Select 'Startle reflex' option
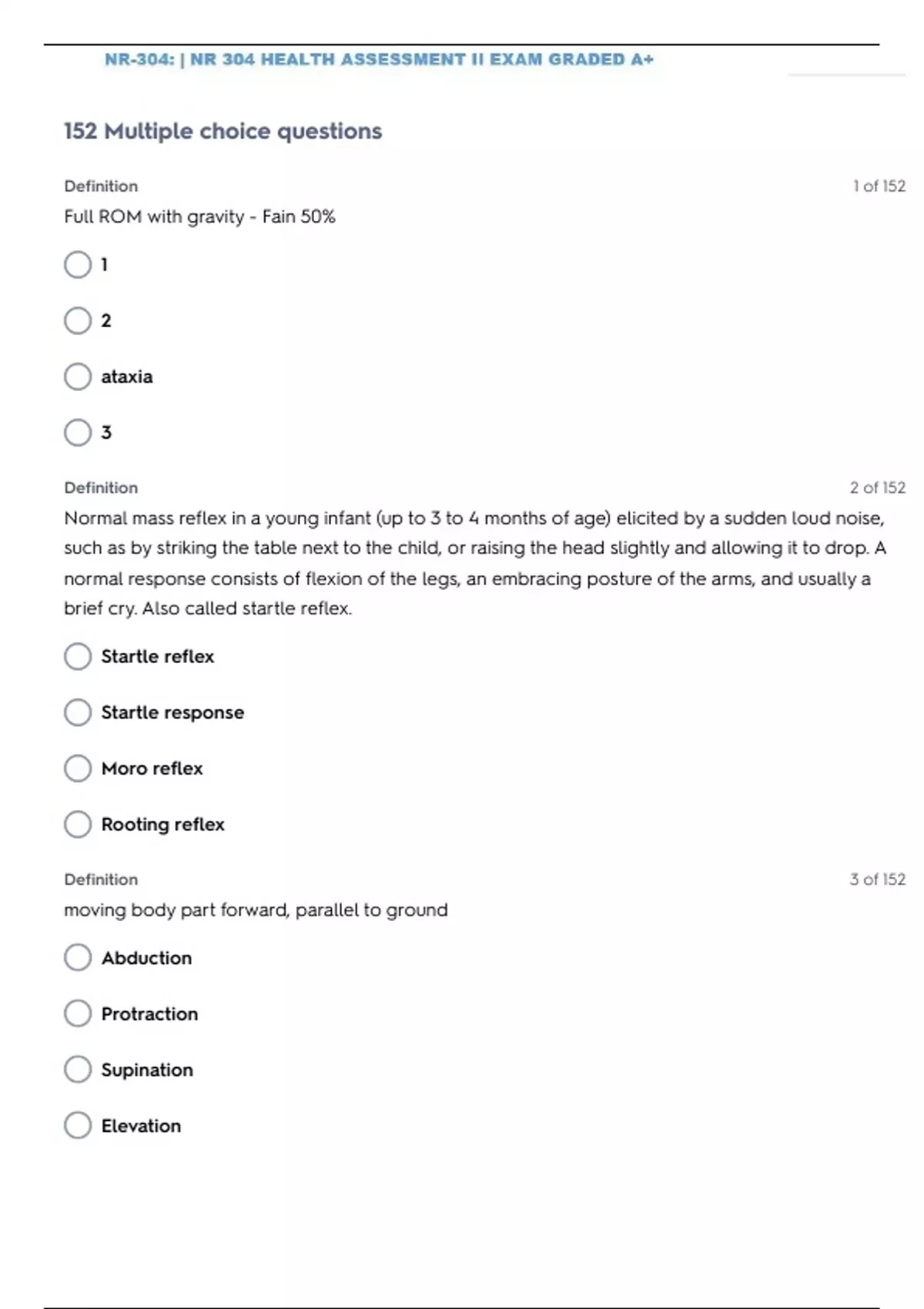Screen dimensions: 924x1309 [x=78, y=657]
